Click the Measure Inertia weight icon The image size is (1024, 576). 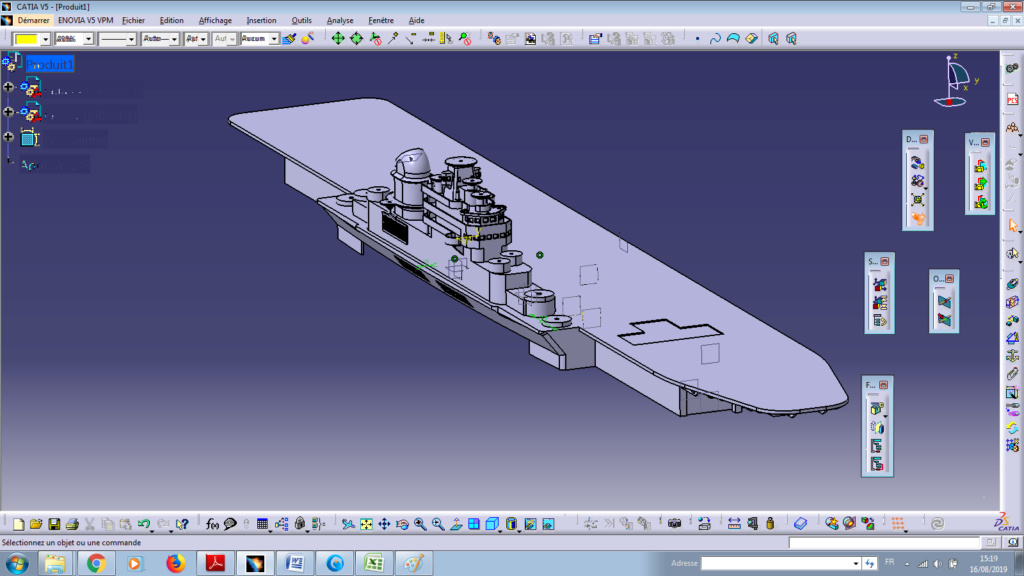[x=771, y=524]
